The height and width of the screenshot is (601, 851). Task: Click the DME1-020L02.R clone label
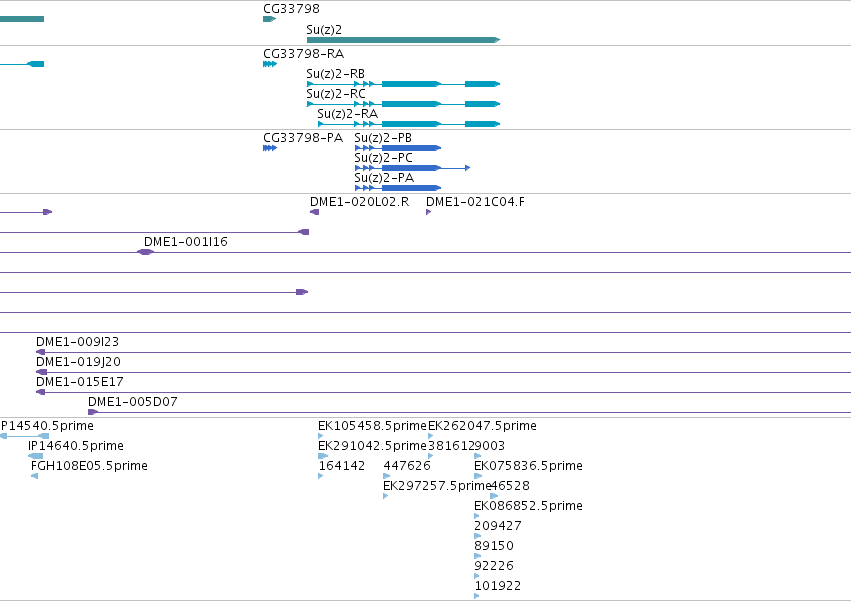pyautogui.click(x=359, y=202)
